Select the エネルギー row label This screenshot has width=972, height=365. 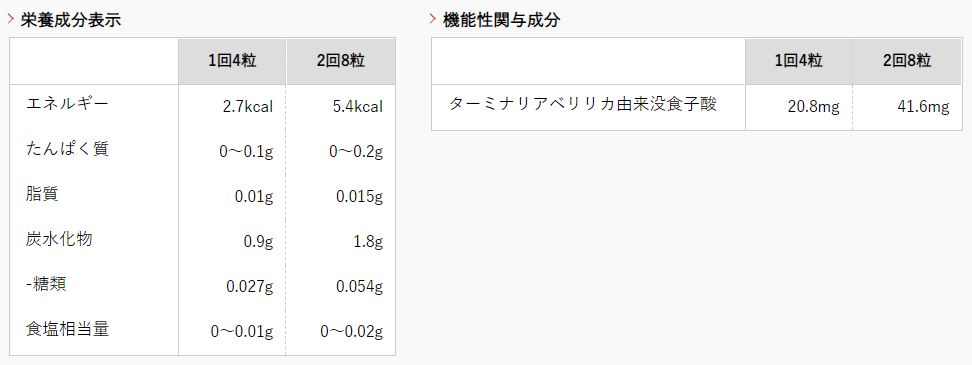pos(67,103)
